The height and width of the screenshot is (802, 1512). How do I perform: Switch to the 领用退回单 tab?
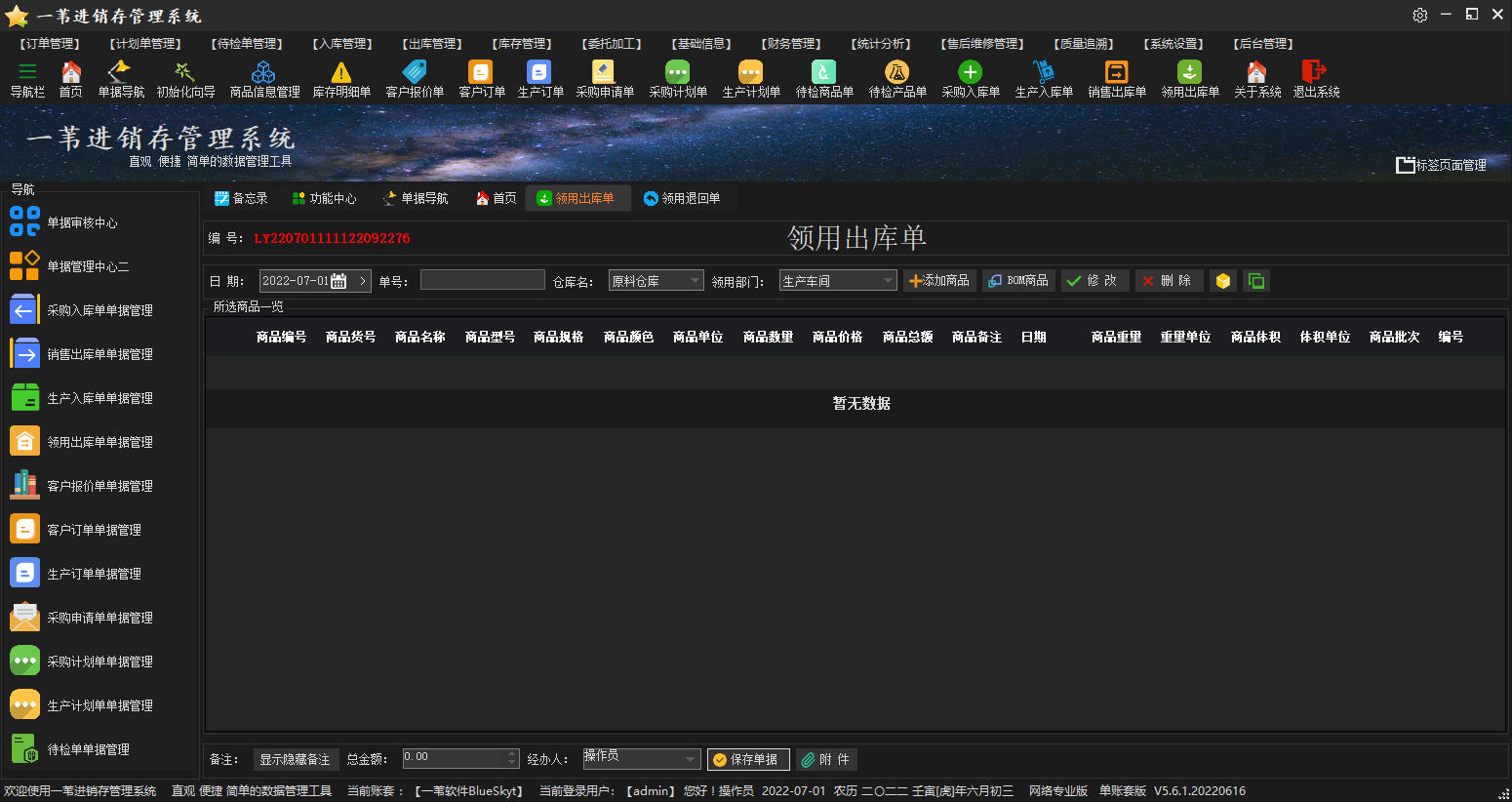click(x=682, y=198)
